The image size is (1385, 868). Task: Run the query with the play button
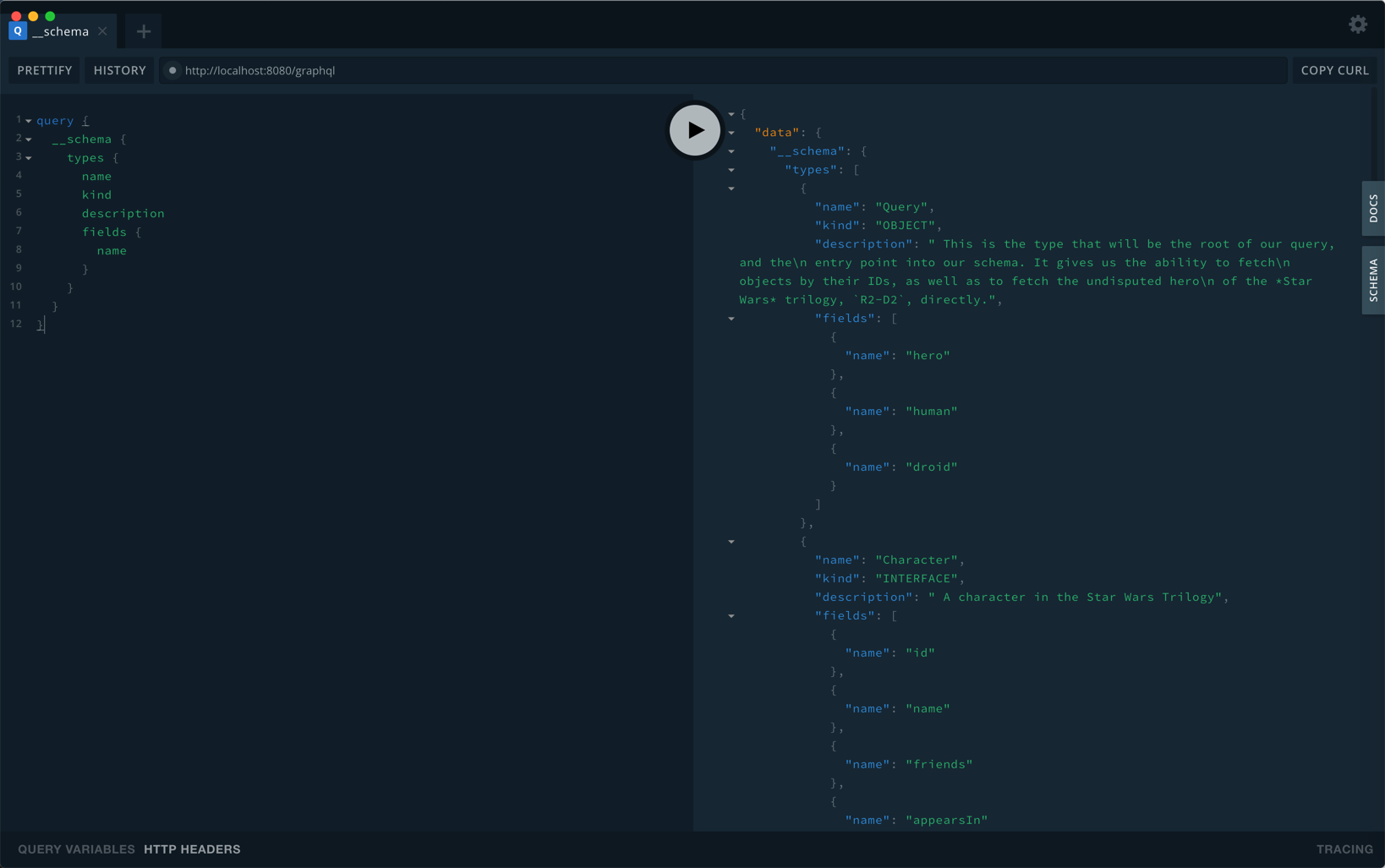point(694,130)
